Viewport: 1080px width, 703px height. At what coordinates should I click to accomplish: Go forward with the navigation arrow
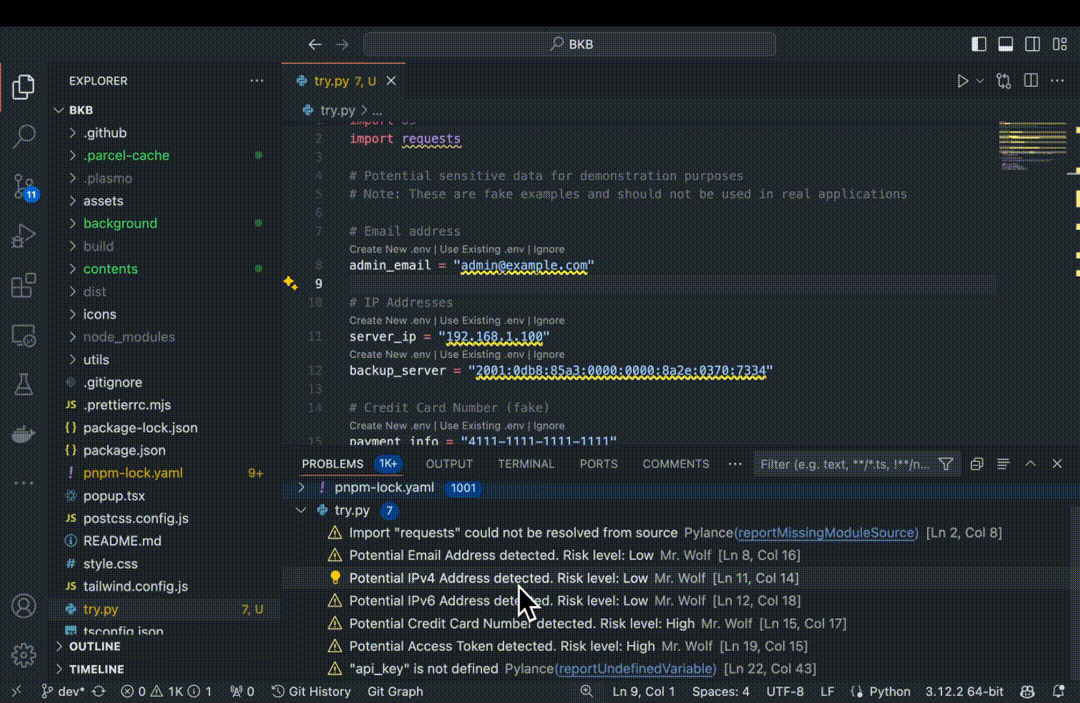[x=342, y=44]
